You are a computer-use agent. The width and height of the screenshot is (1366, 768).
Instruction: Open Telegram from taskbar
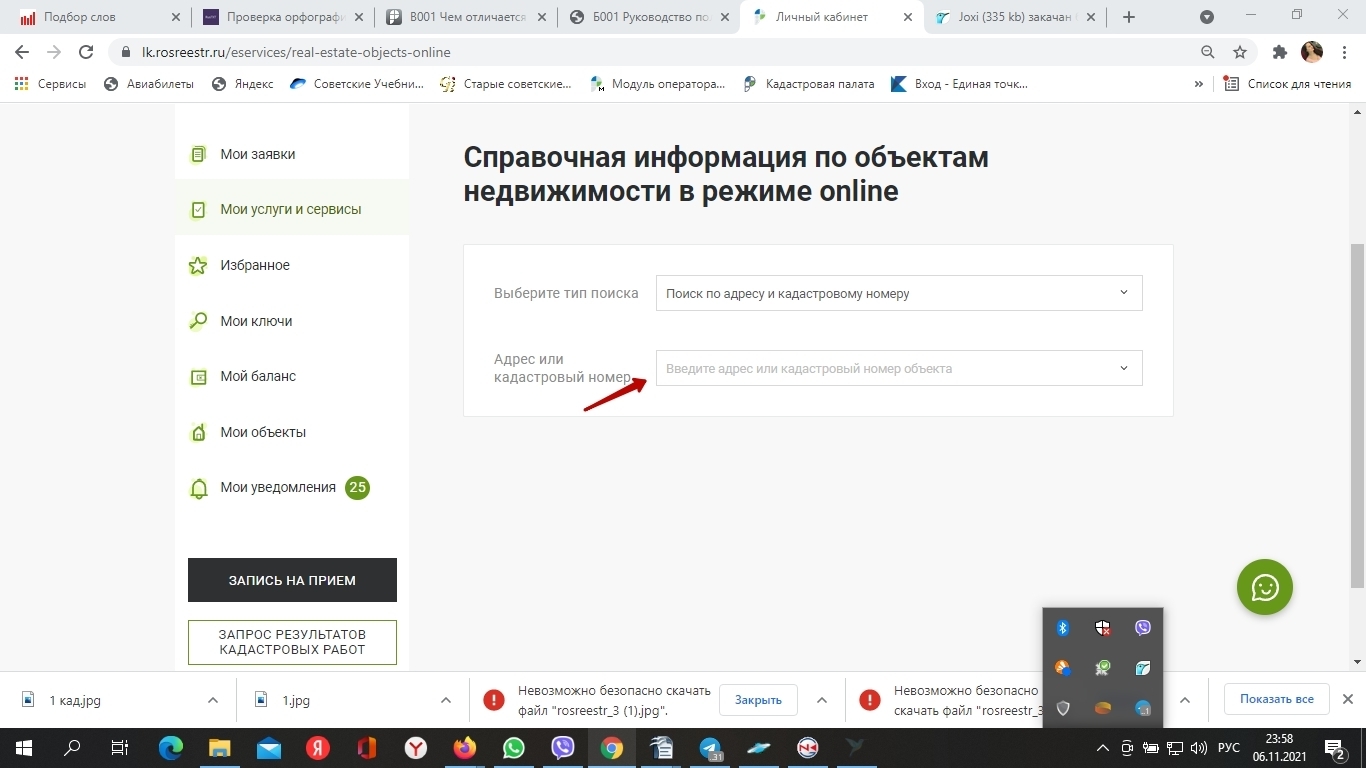pyautogui.click(x=710, y=748)
